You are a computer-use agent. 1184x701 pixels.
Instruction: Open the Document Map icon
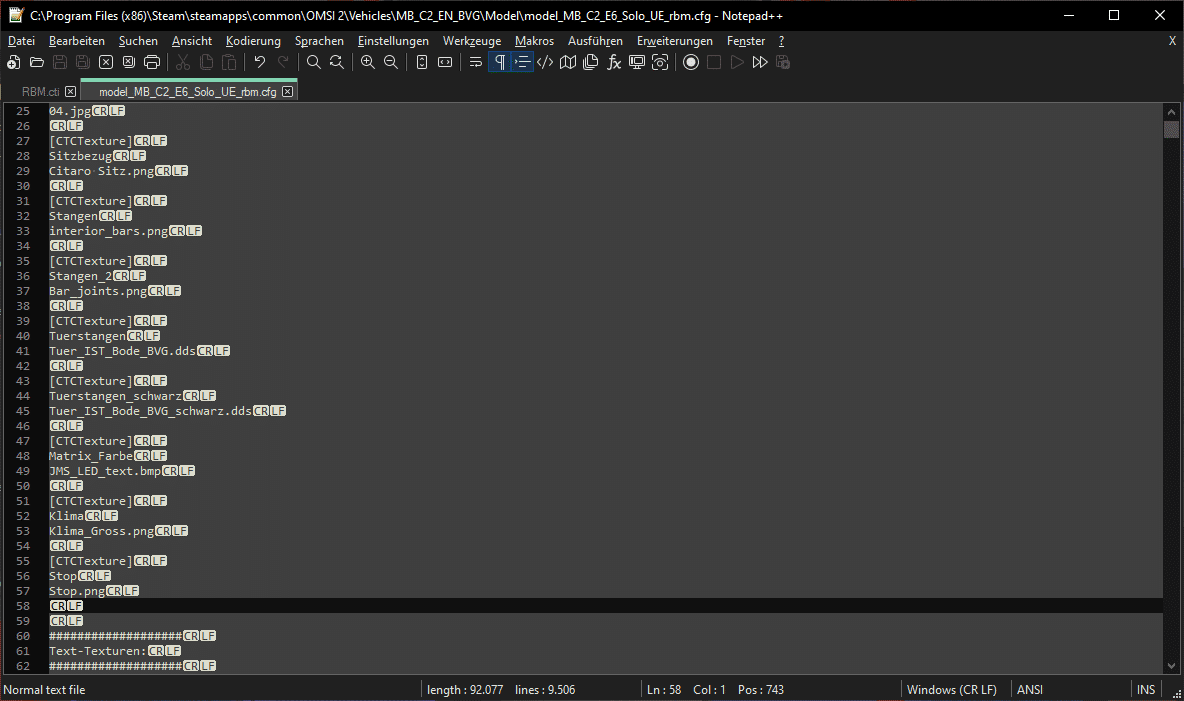[x=568, y=63]
